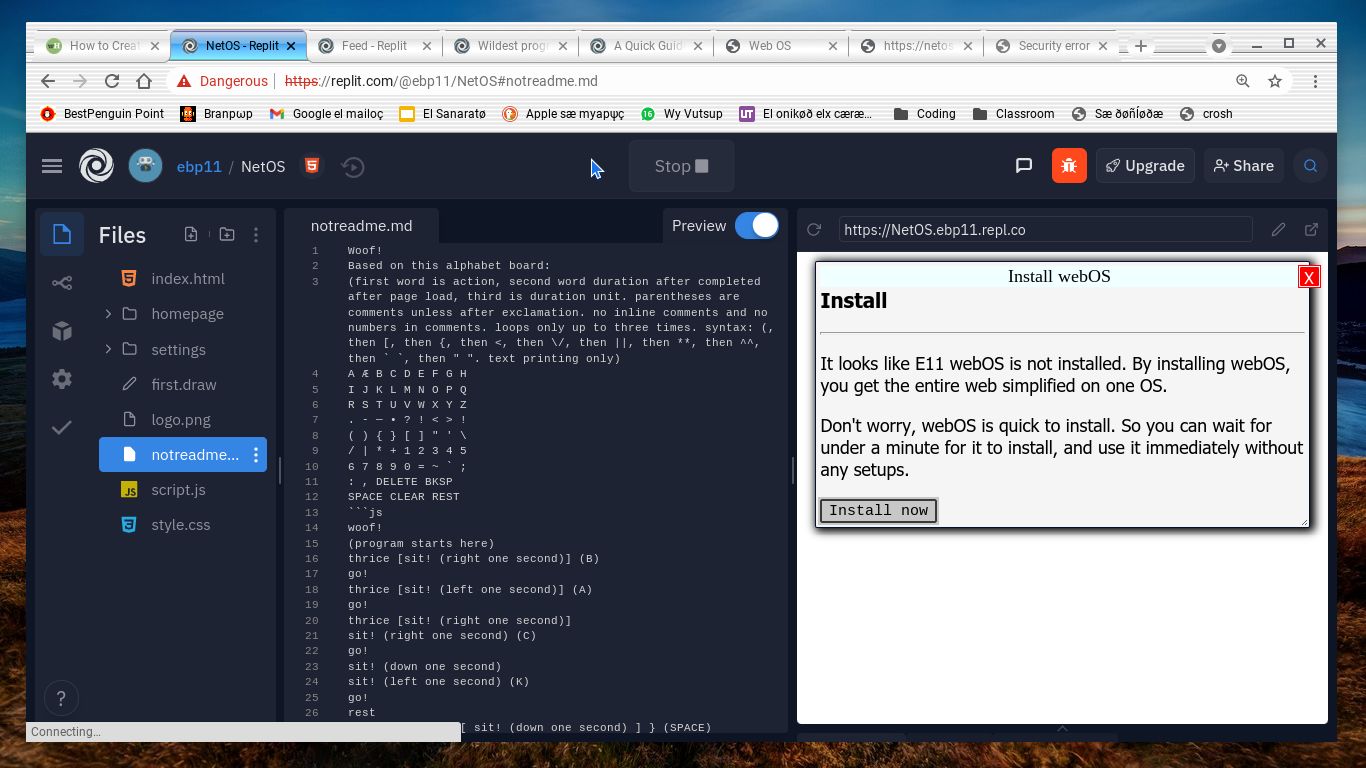
Task: Switch to How to Create tab
Action: pyautogui.click(x=103, y=45)
